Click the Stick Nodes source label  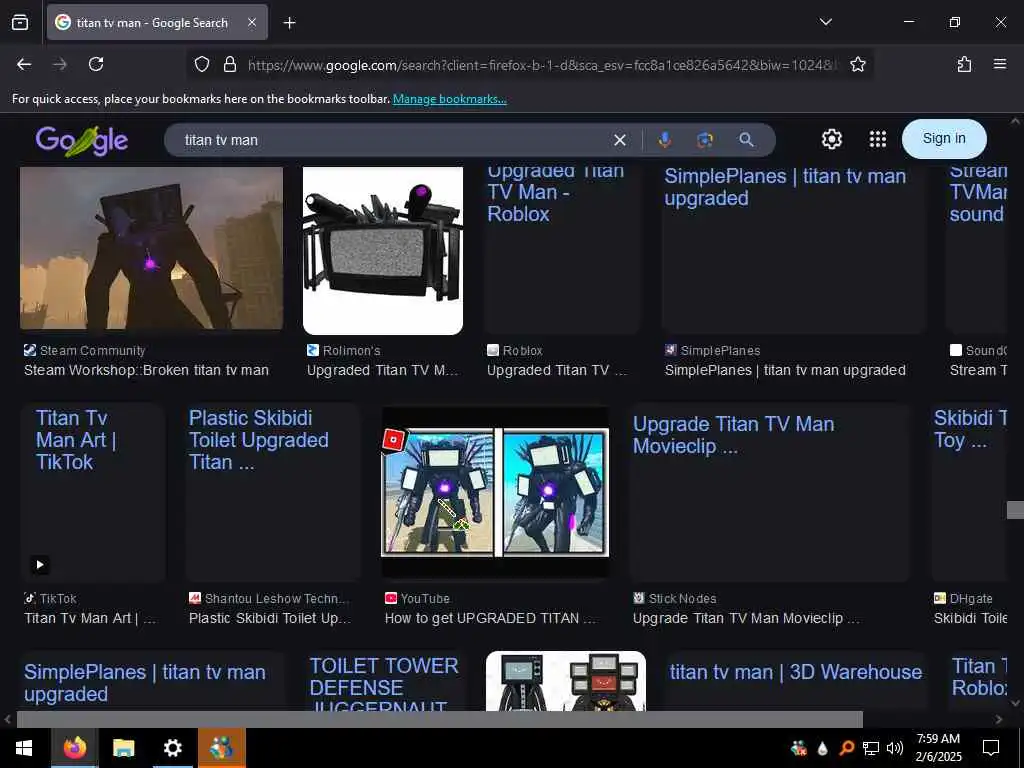coord(682,599)
